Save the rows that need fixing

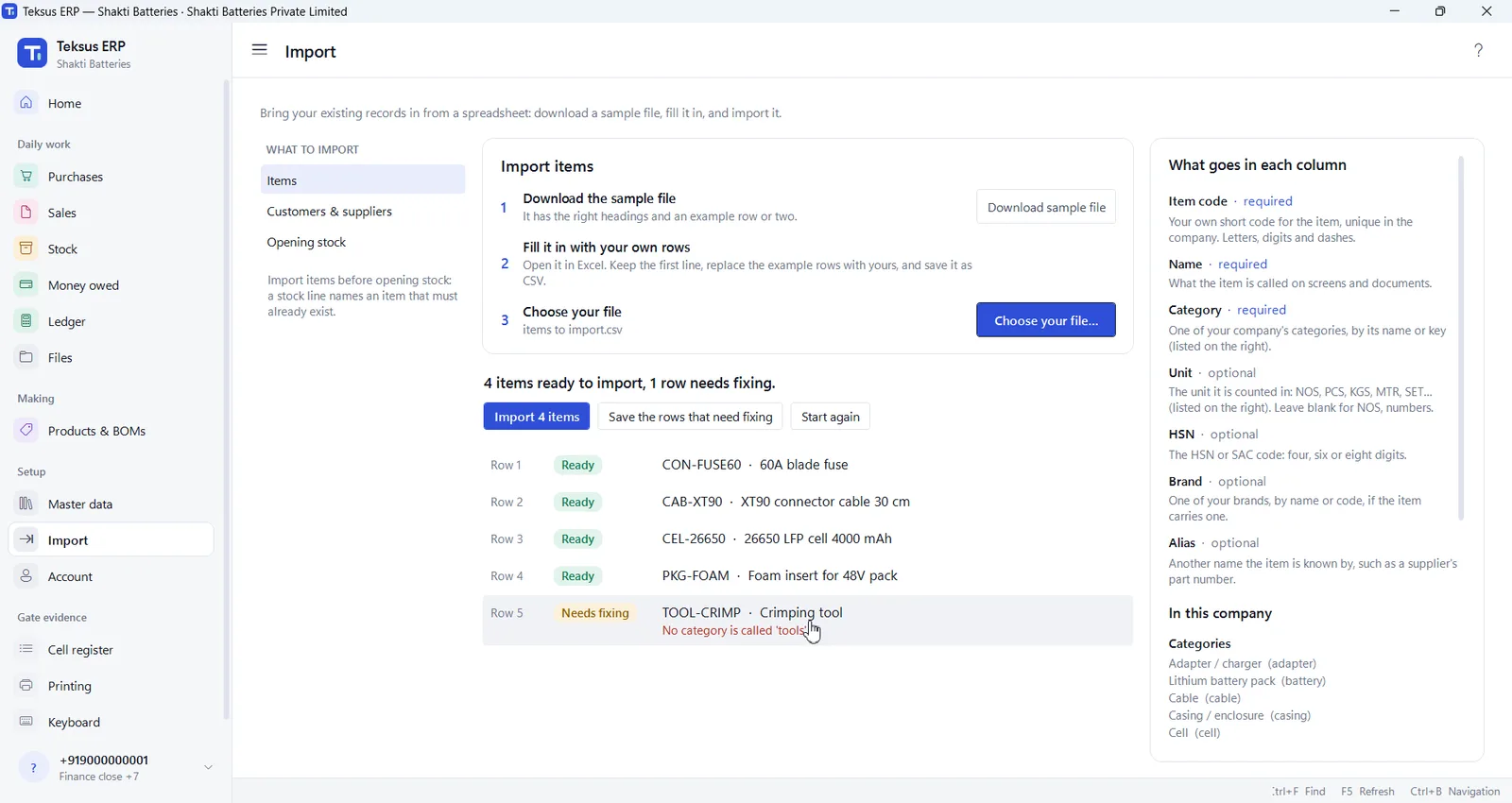pyautogui.click(x=690, y=417)
